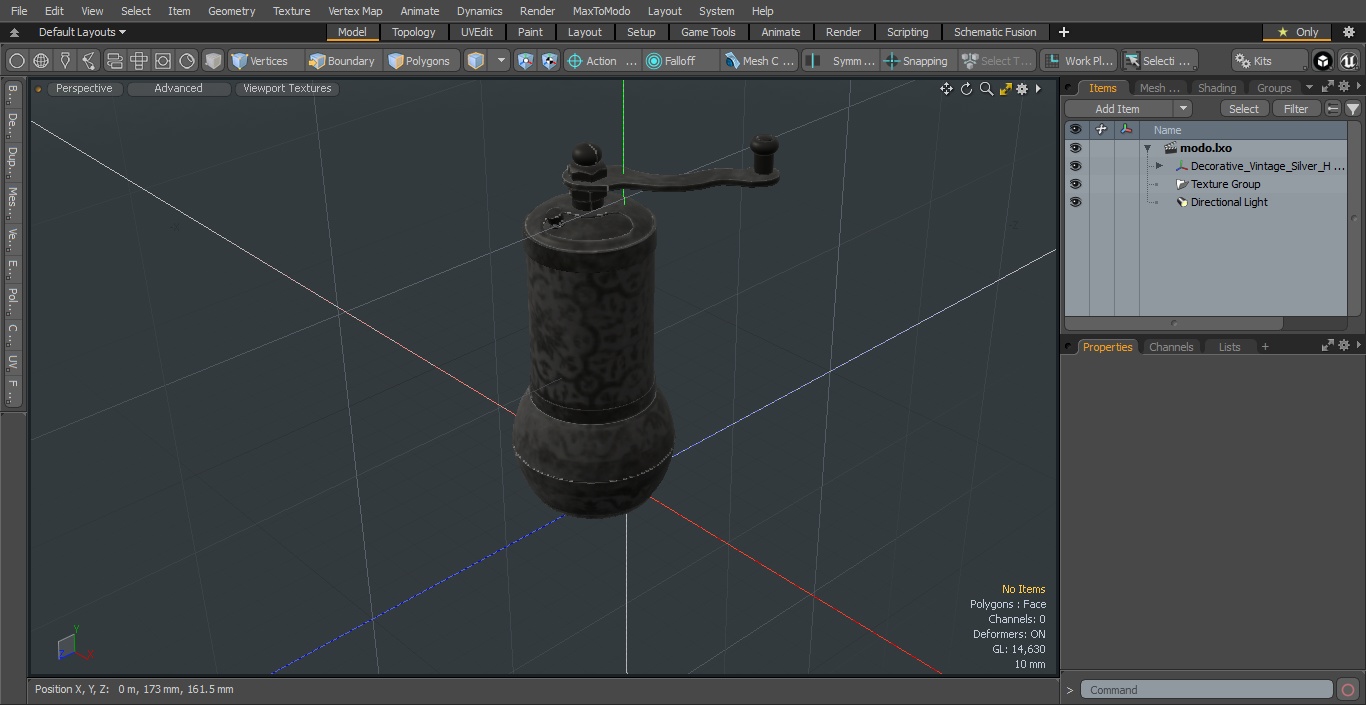Toggle visibility of Texture Group
Image resolution: width=1366 pixels, height=705 pixels.
point(1075,184)
